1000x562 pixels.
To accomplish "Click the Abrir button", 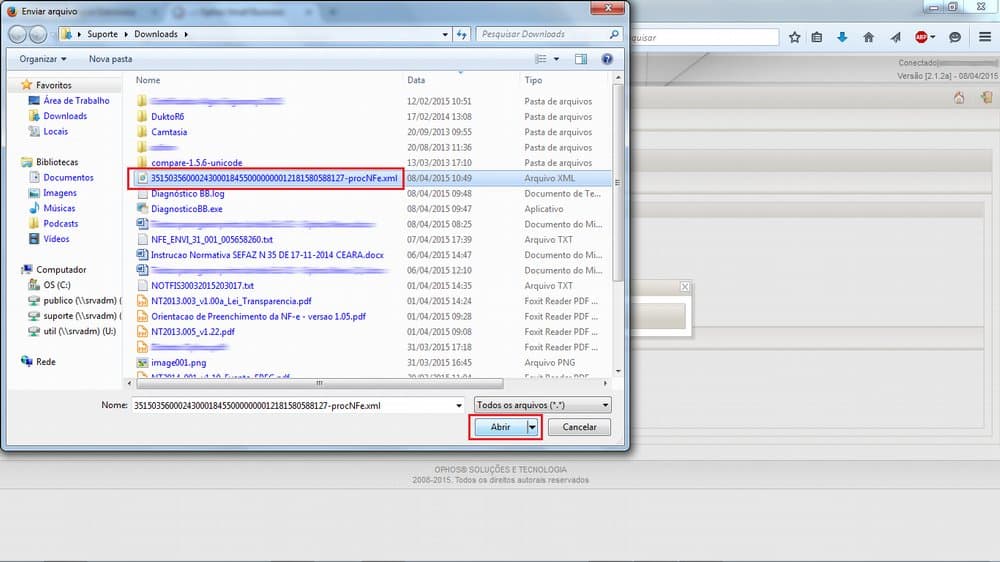I will (x=500, y=427).
